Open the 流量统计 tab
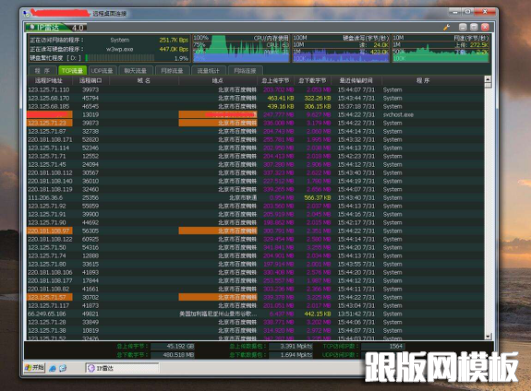The image size is (531, 391). click(208, 70)
